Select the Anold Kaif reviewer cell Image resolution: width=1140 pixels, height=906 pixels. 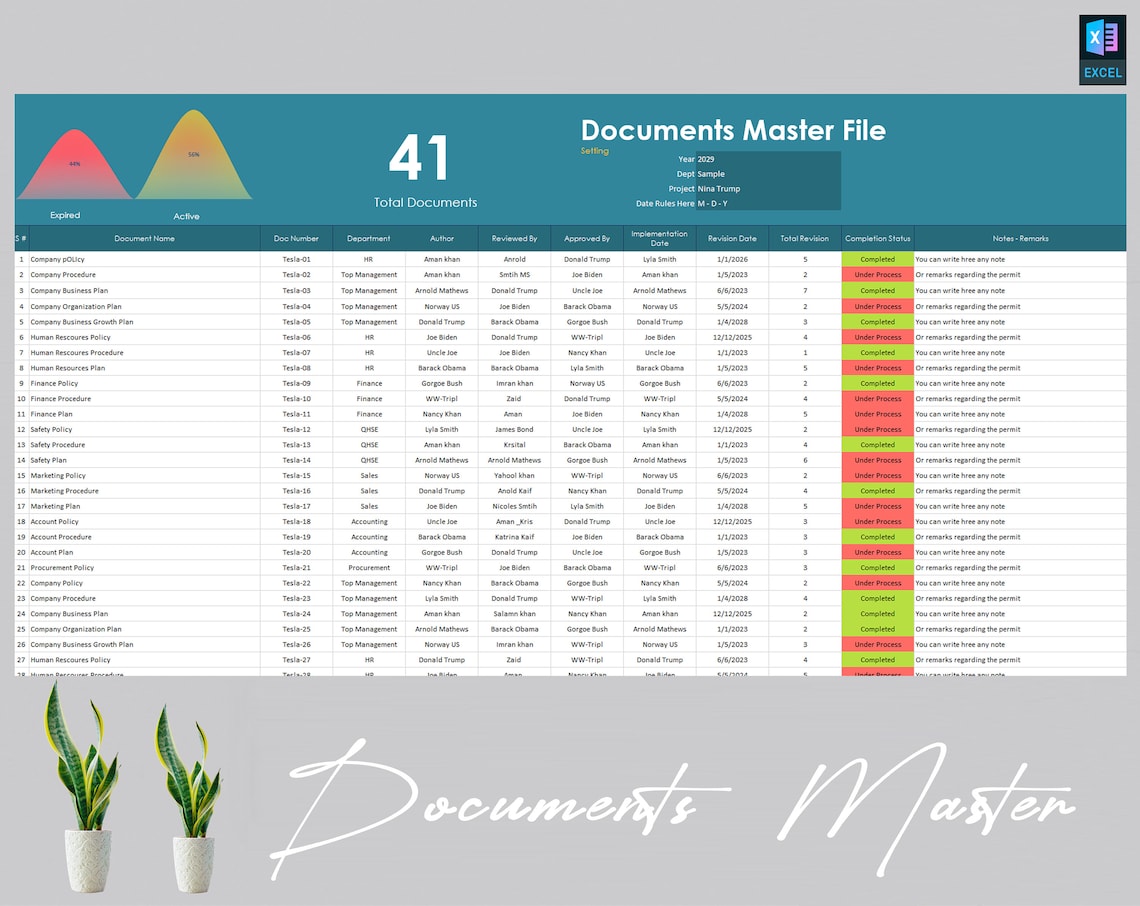(x=514, y=491)
